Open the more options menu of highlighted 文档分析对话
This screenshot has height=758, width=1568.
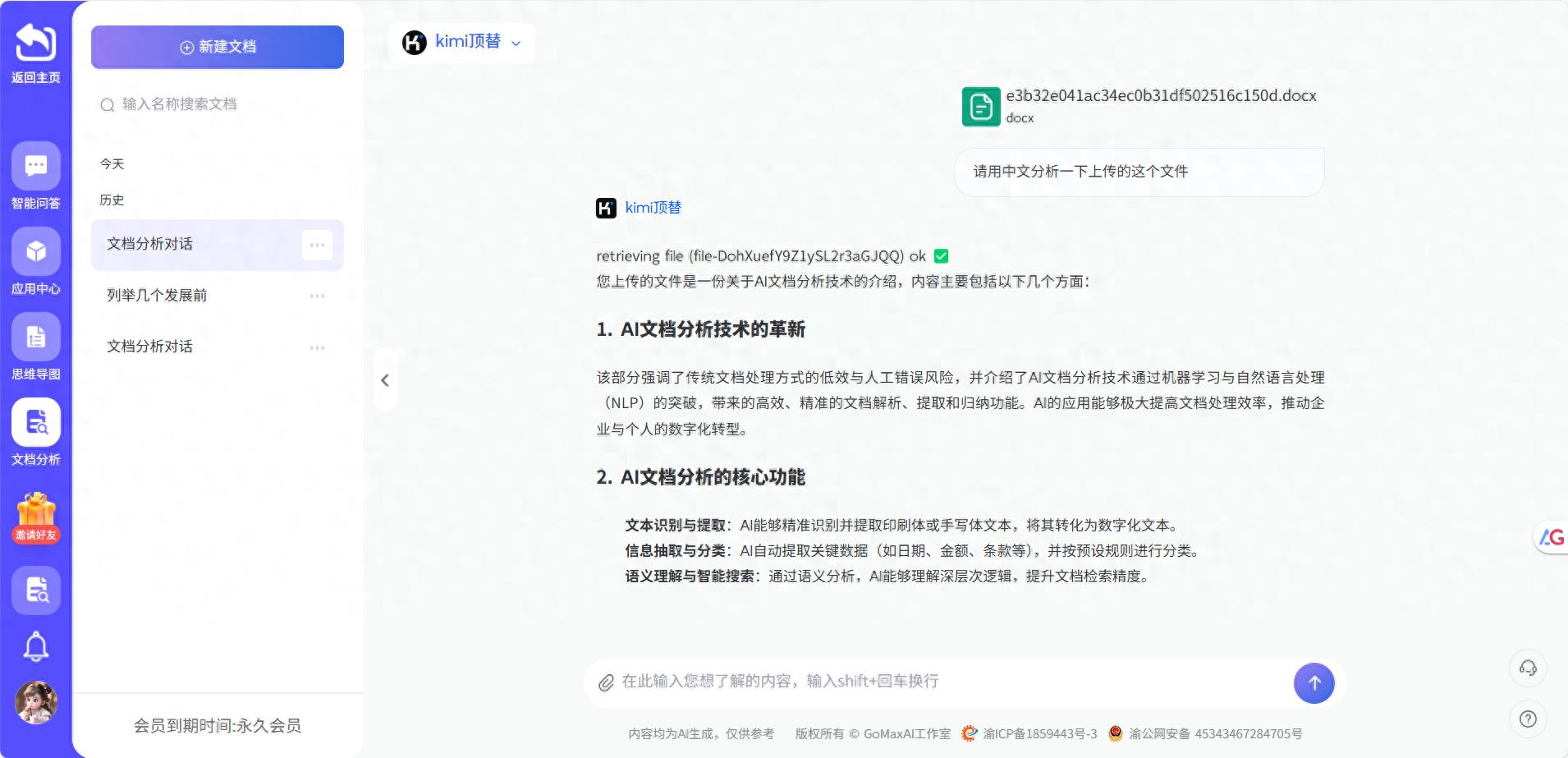[317, 245]
